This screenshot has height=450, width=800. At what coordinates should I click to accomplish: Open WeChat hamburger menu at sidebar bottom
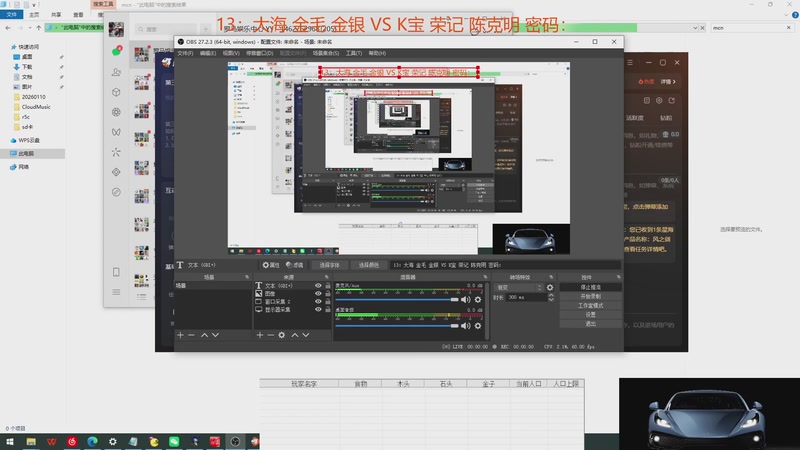(x=116, y=292)
